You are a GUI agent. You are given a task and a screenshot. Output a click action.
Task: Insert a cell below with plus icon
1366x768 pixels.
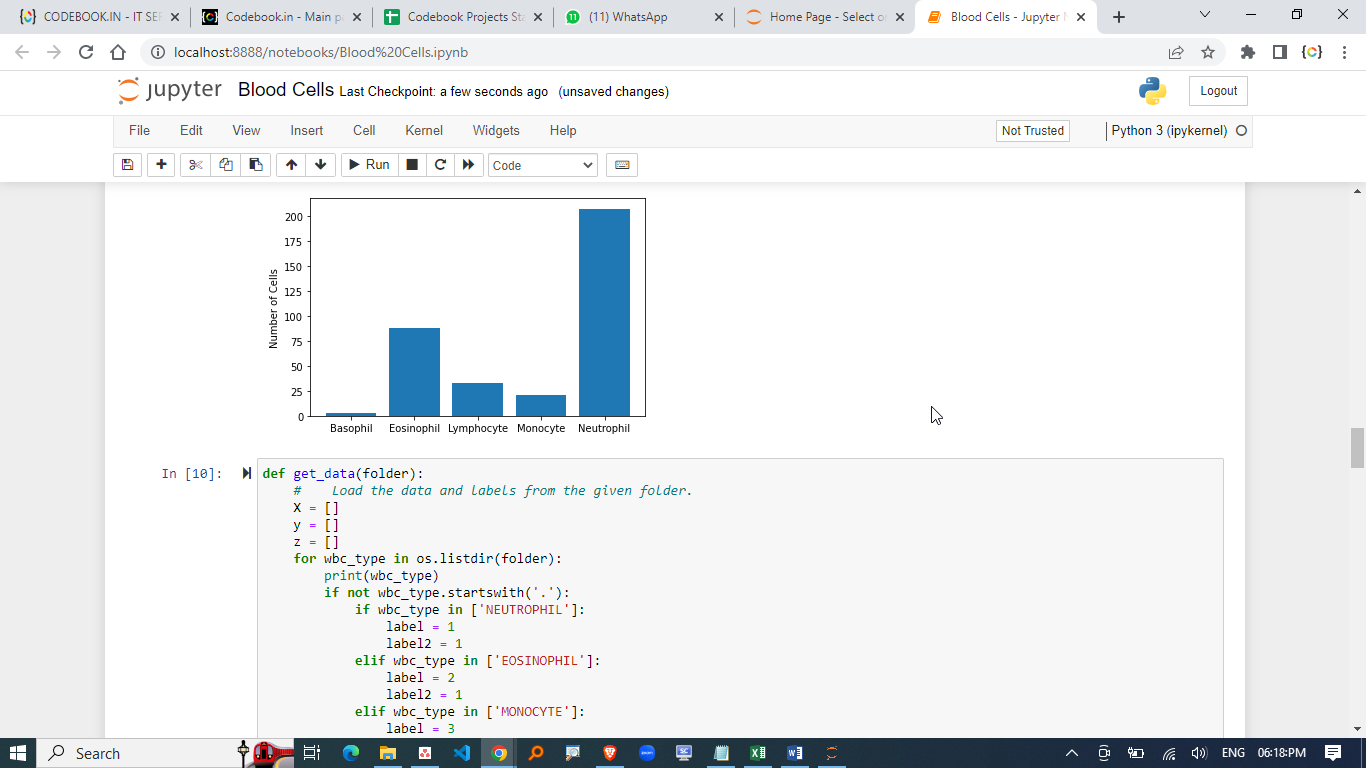(161, 165)
